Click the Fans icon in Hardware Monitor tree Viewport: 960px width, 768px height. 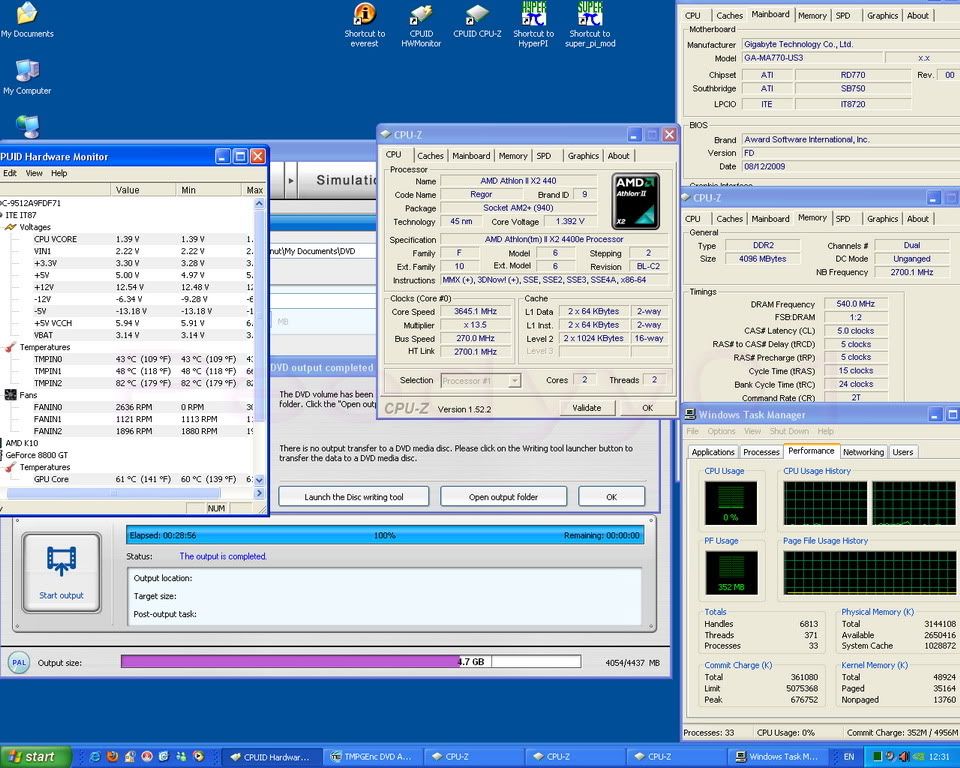[10, 395]
